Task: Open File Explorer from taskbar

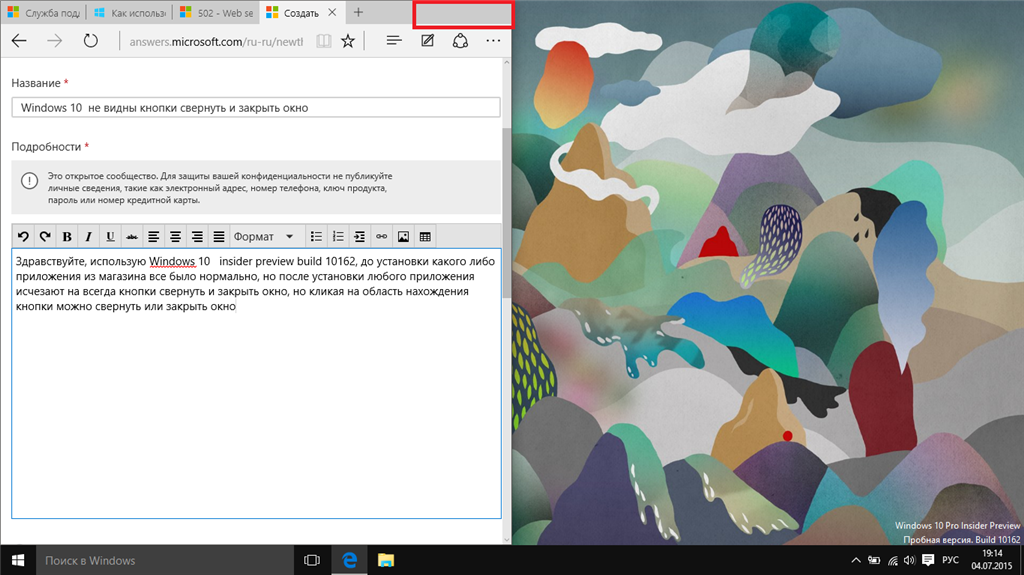Action: click(386, 560)
